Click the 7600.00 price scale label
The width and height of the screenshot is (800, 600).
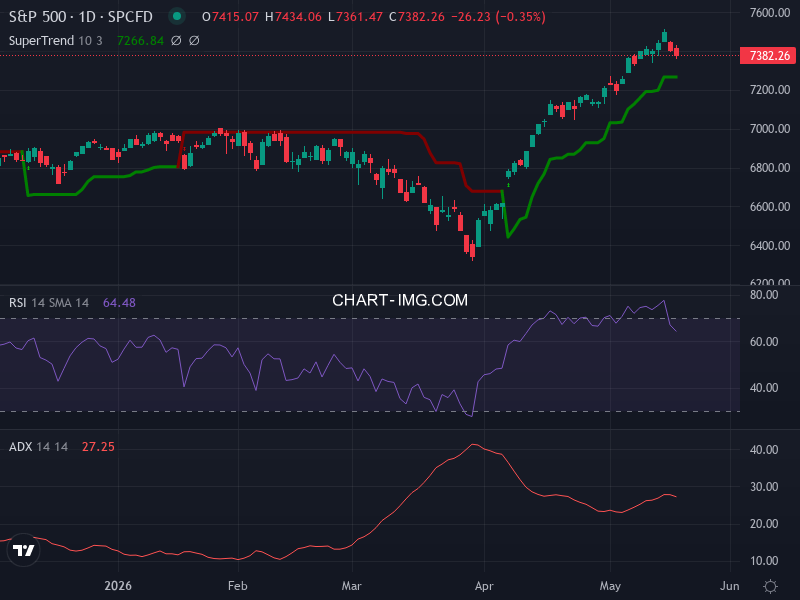[770, 12]
